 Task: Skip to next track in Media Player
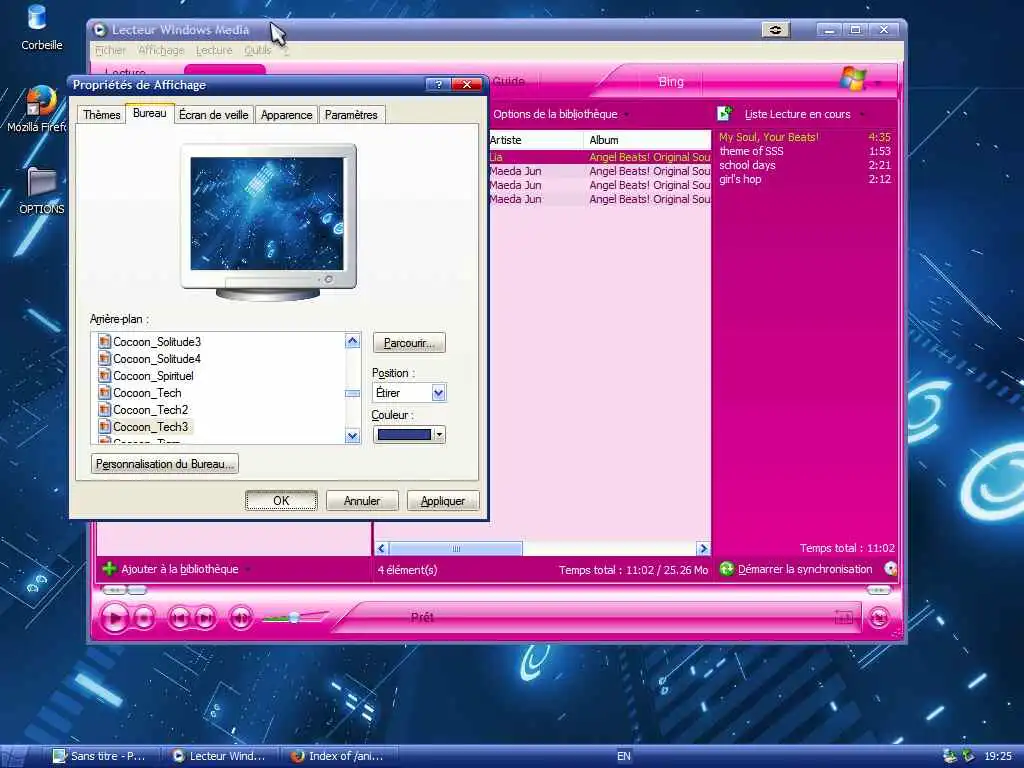coord(204,617)
